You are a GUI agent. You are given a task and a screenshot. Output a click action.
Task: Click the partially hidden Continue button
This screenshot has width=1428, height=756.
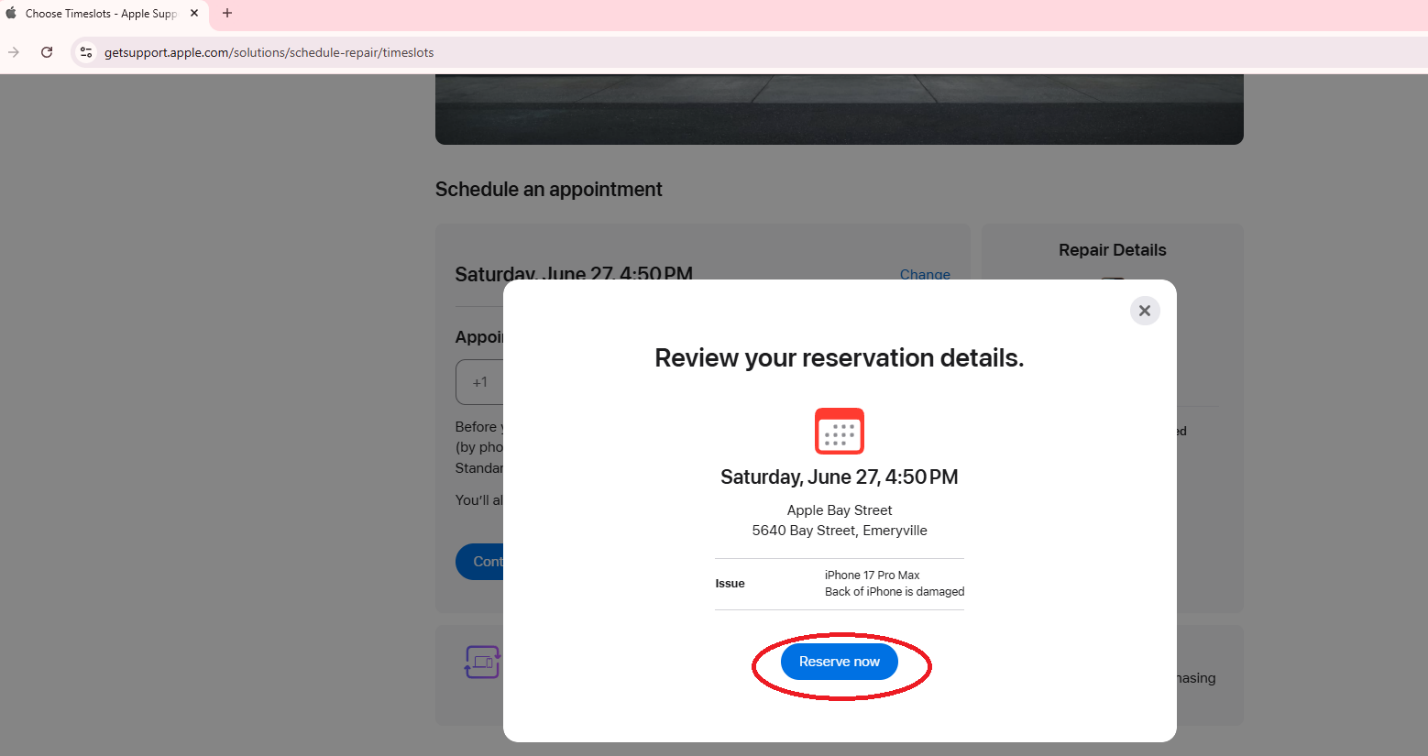coord(480,562)
